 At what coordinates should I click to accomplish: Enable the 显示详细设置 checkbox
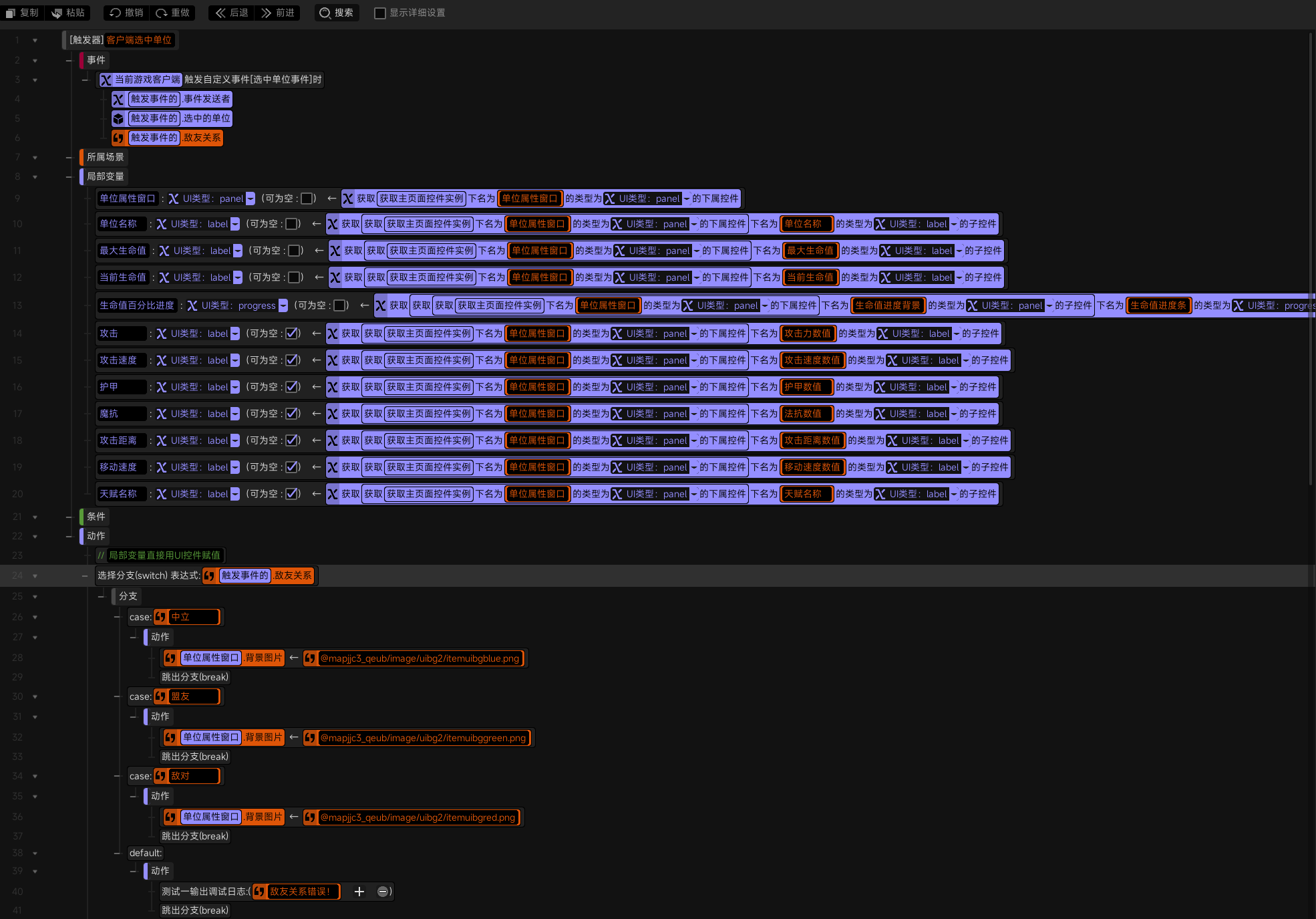tap(380, 13)
